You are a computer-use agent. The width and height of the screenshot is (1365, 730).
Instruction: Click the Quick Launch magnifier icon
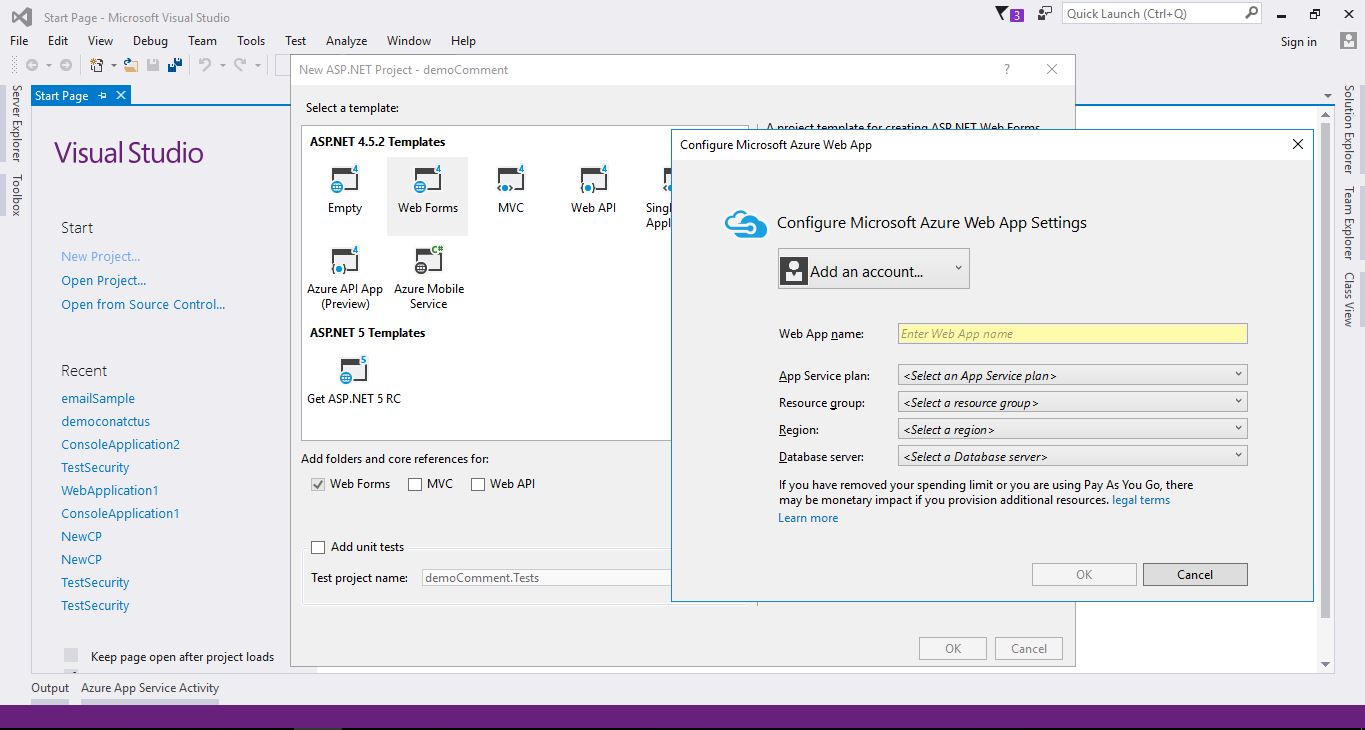[1251, 13]
